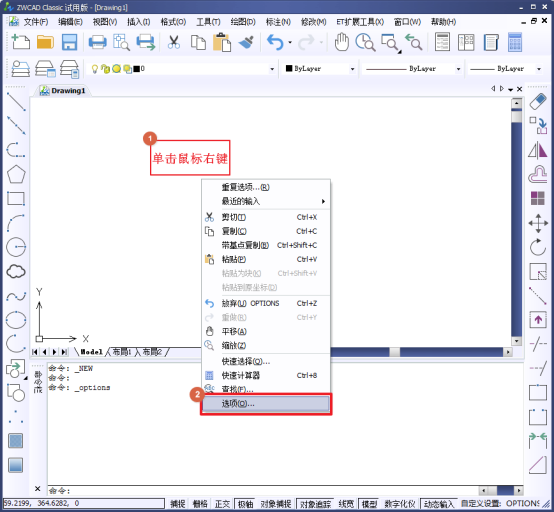Image resolution: width=554 pixels, height=512 pixels.
Task: Select the Polygon drawing tool
Action: [x=16, y=174]
